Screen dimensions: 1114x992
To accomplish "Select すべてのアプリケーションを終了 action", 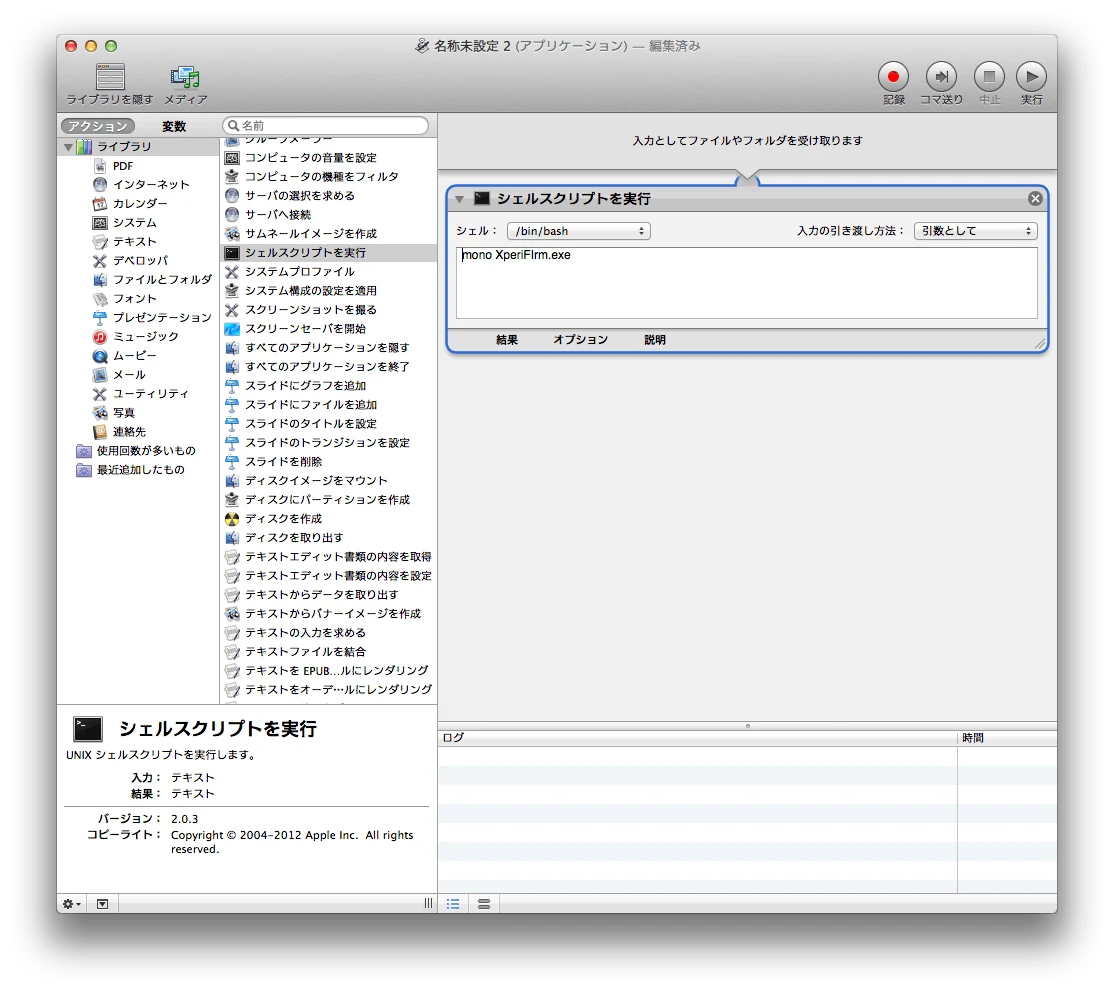I will [327, 367].
